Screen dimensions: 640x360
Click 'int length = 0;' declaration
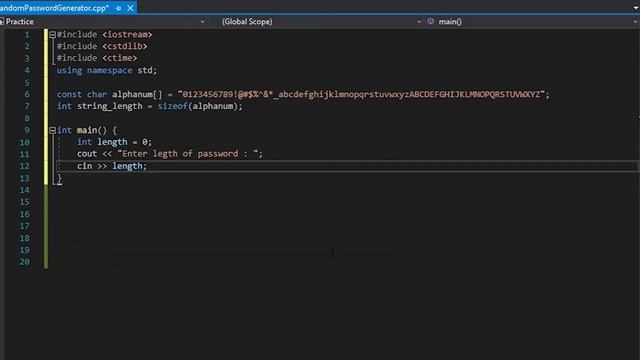point(114,142)
